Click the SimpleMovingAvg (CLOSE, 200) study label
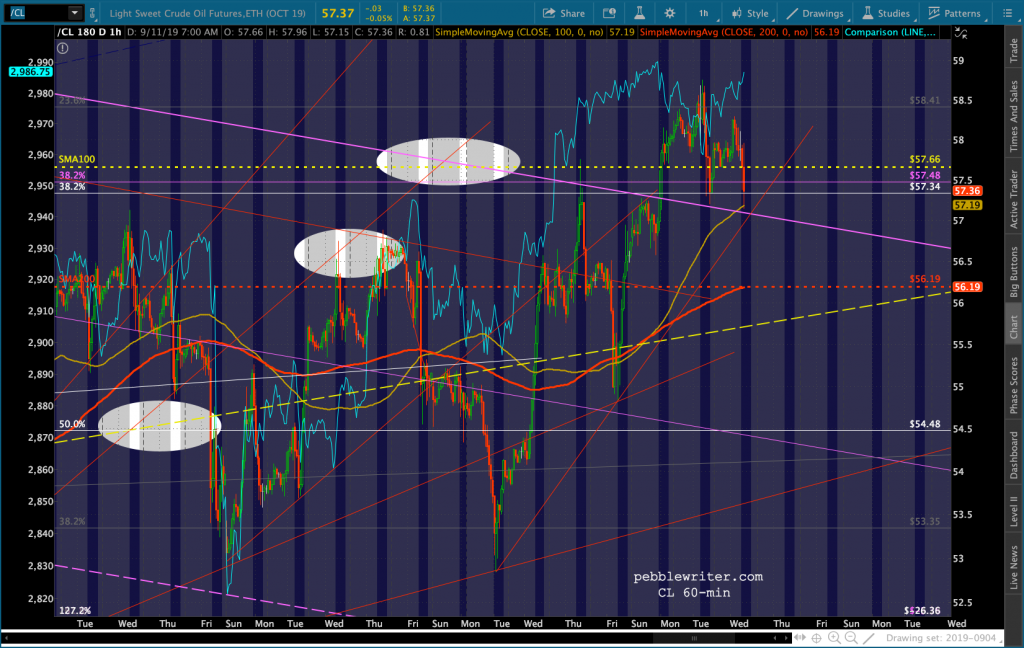This screenshot has height=648, width=1024. pos(724,32)
